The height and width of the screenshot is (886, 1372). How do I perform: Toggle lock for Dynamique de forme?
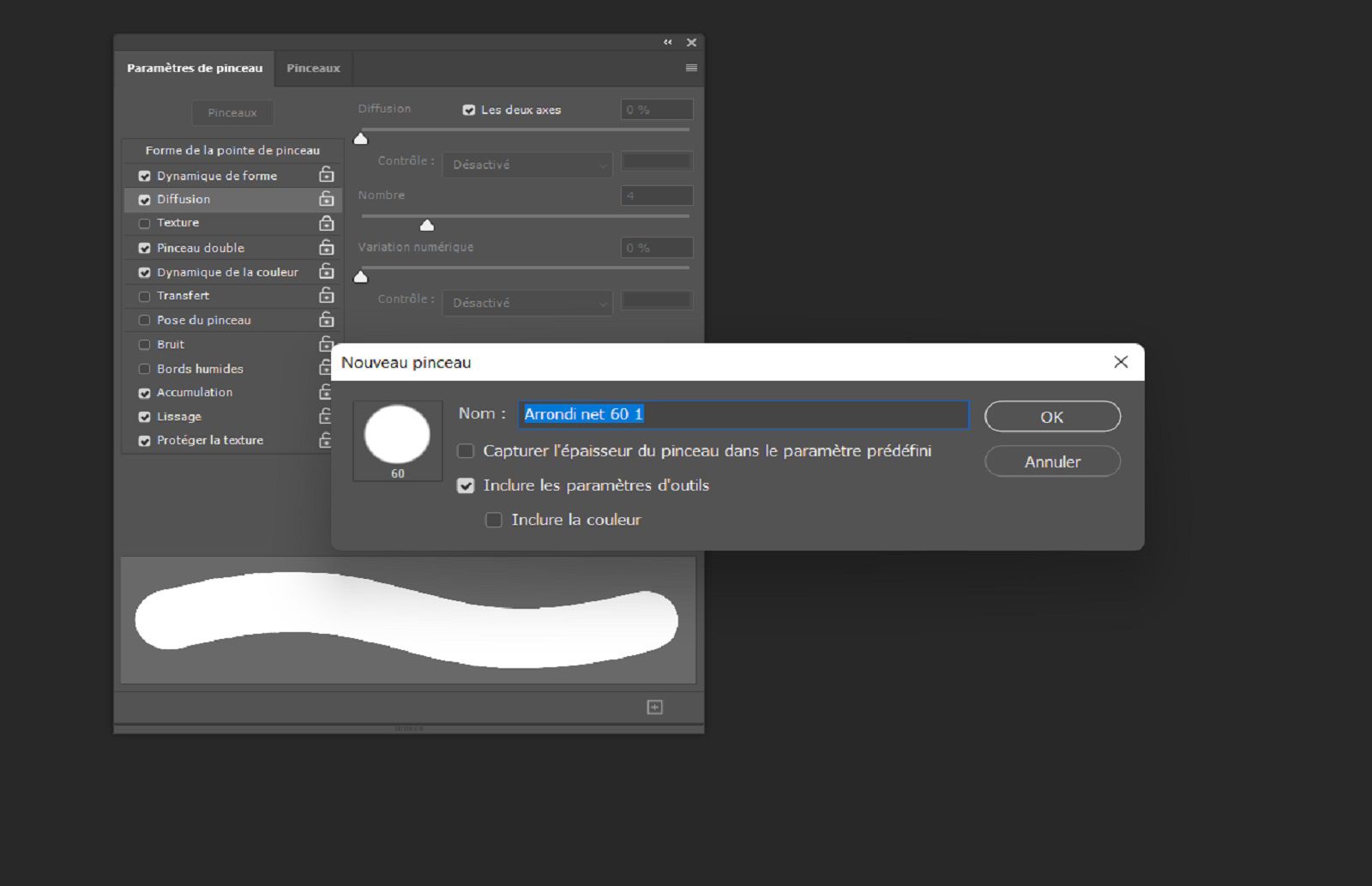326,175
